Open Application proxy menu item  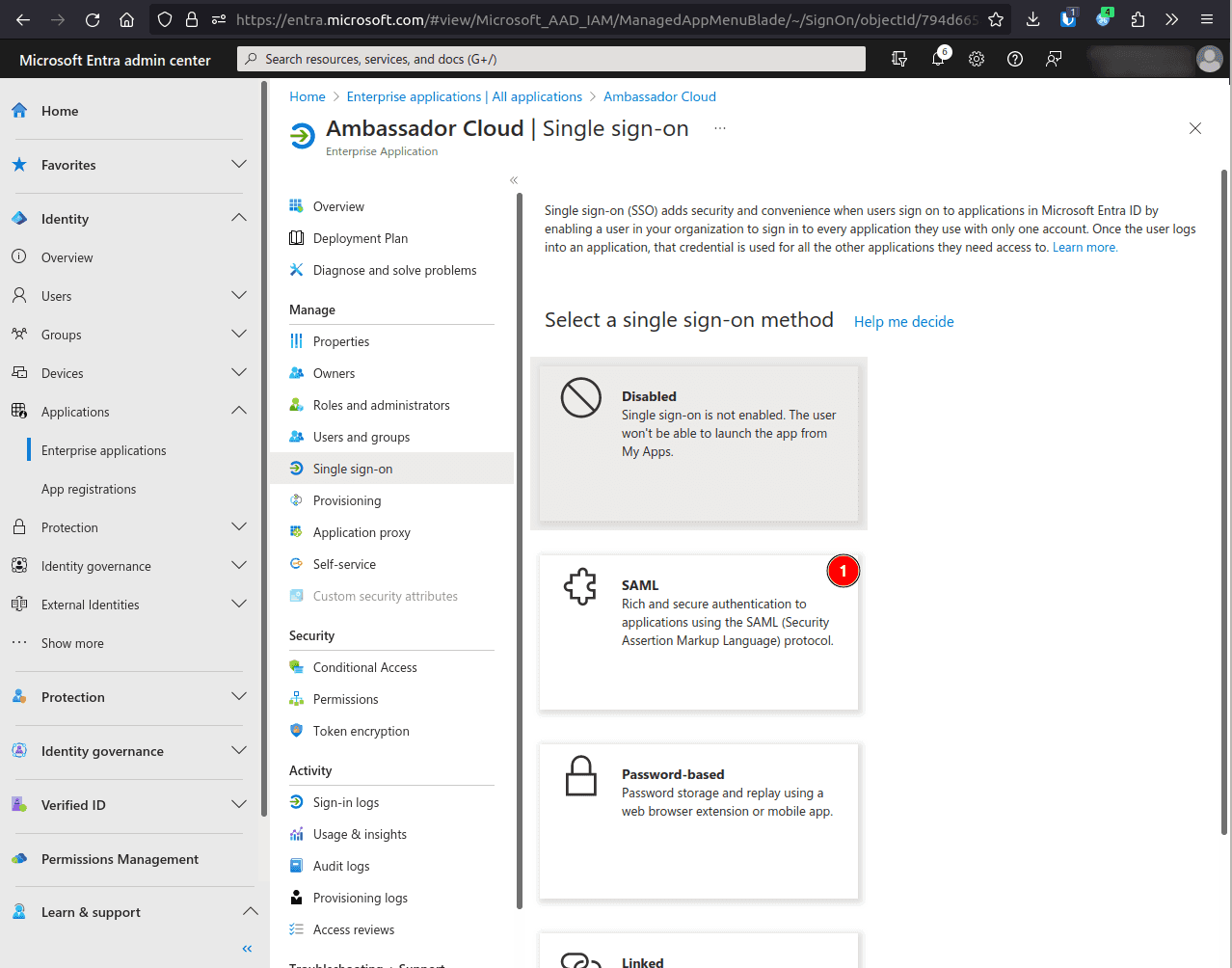pyautogui.click(x=362, y=532)
